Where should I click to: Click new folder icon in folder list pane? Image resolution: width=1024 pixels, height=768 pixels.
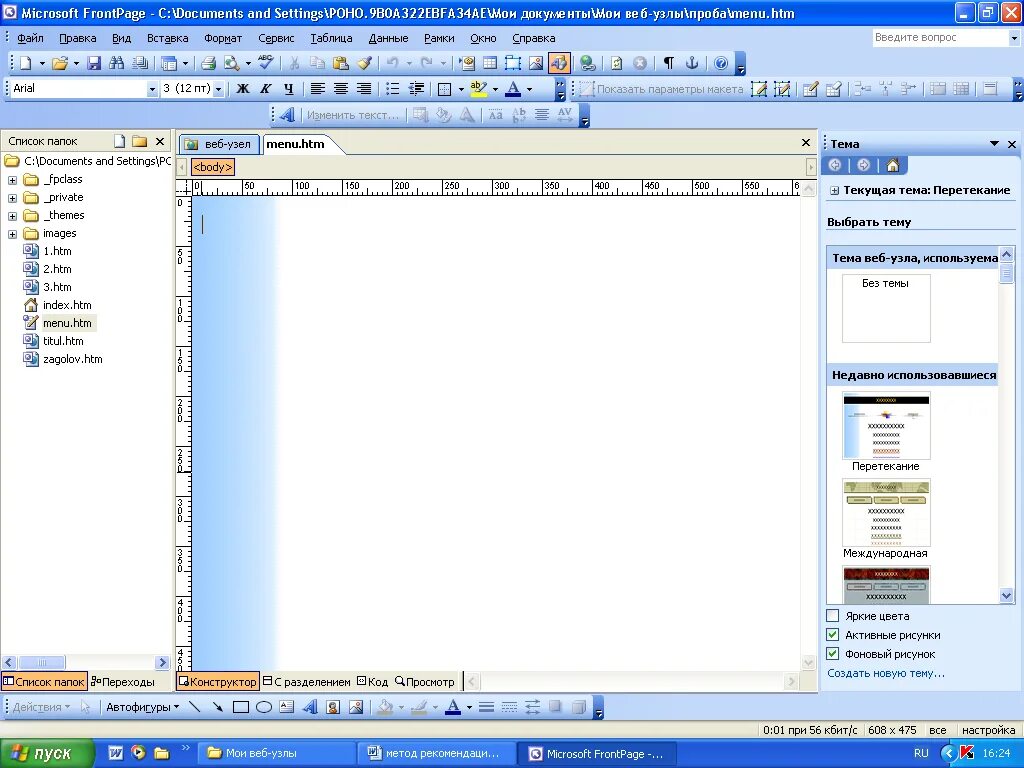click(139, 141)
